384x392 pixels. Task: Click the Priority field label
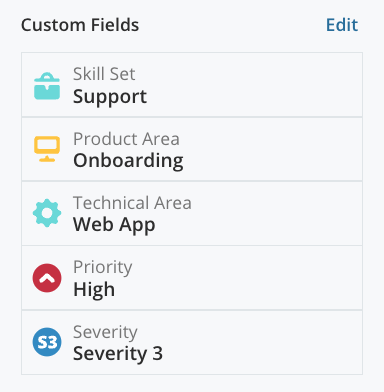tap(103, 267)
